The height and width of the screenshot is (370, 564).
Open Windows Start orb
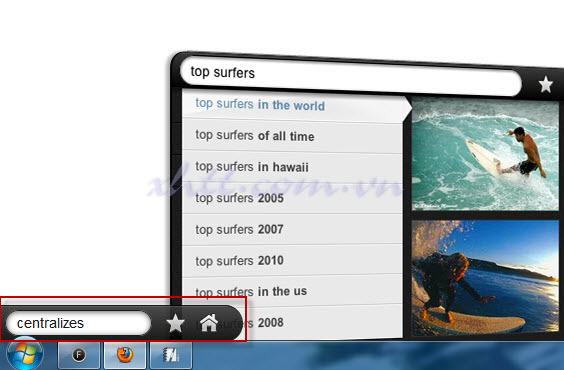pyautogui.click(x=24, y=354)
